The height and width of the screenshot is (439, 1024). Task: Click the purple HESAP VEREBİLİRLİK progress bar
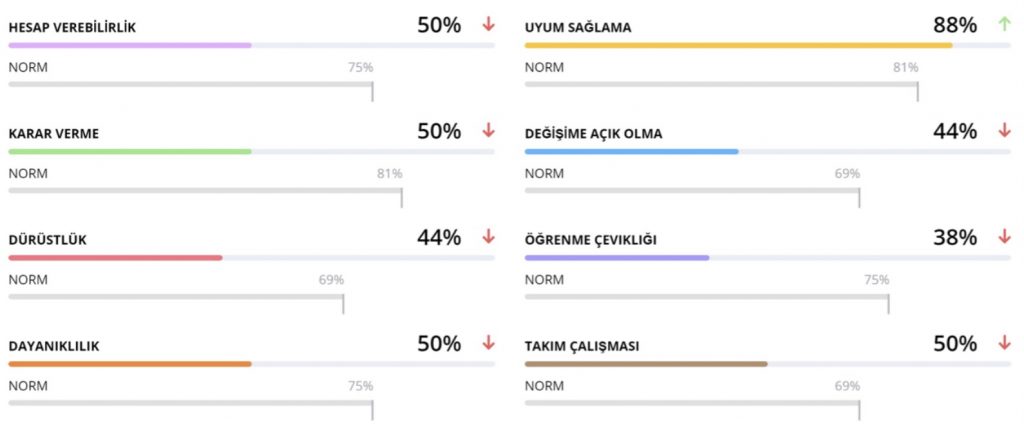[x=130, y=45]
